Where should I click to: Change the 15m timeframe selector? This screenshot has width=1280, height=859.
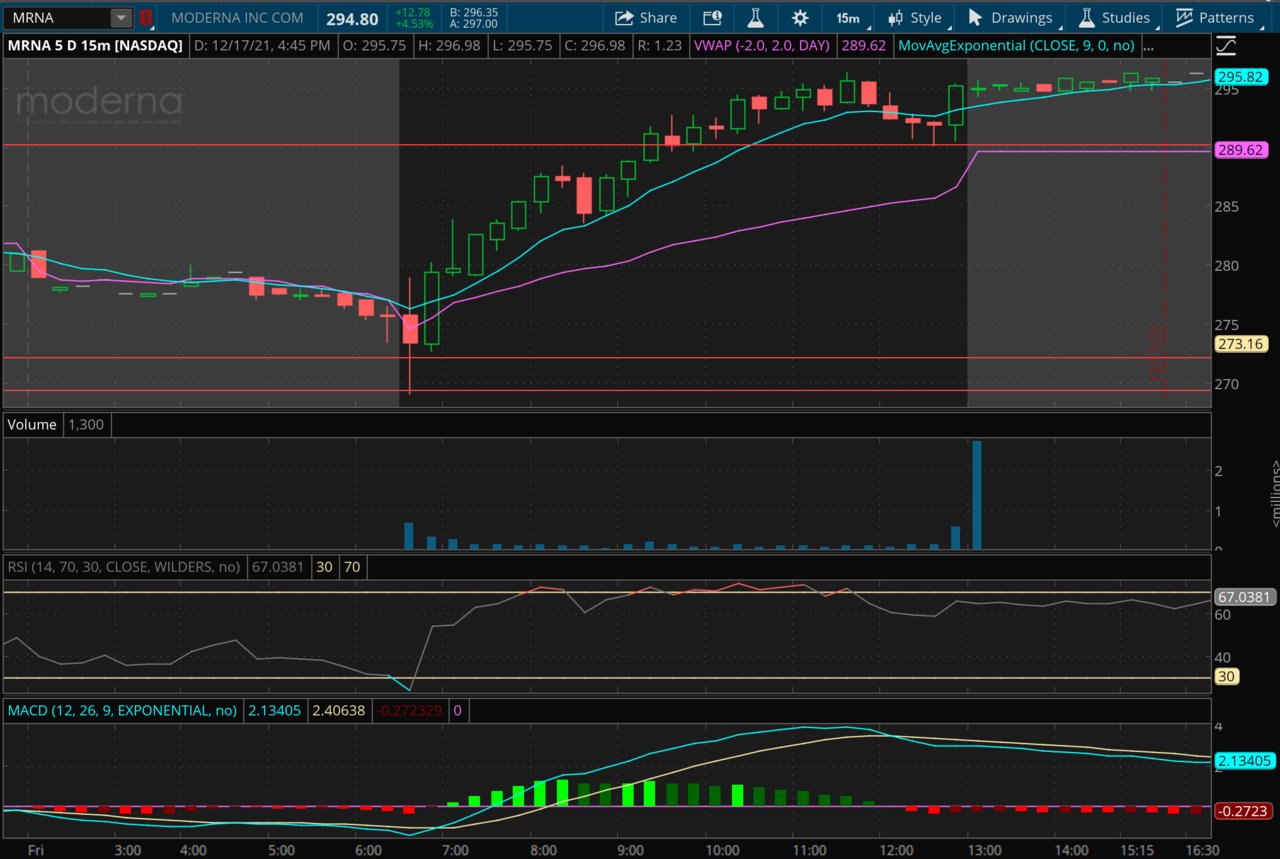point(848,18)
